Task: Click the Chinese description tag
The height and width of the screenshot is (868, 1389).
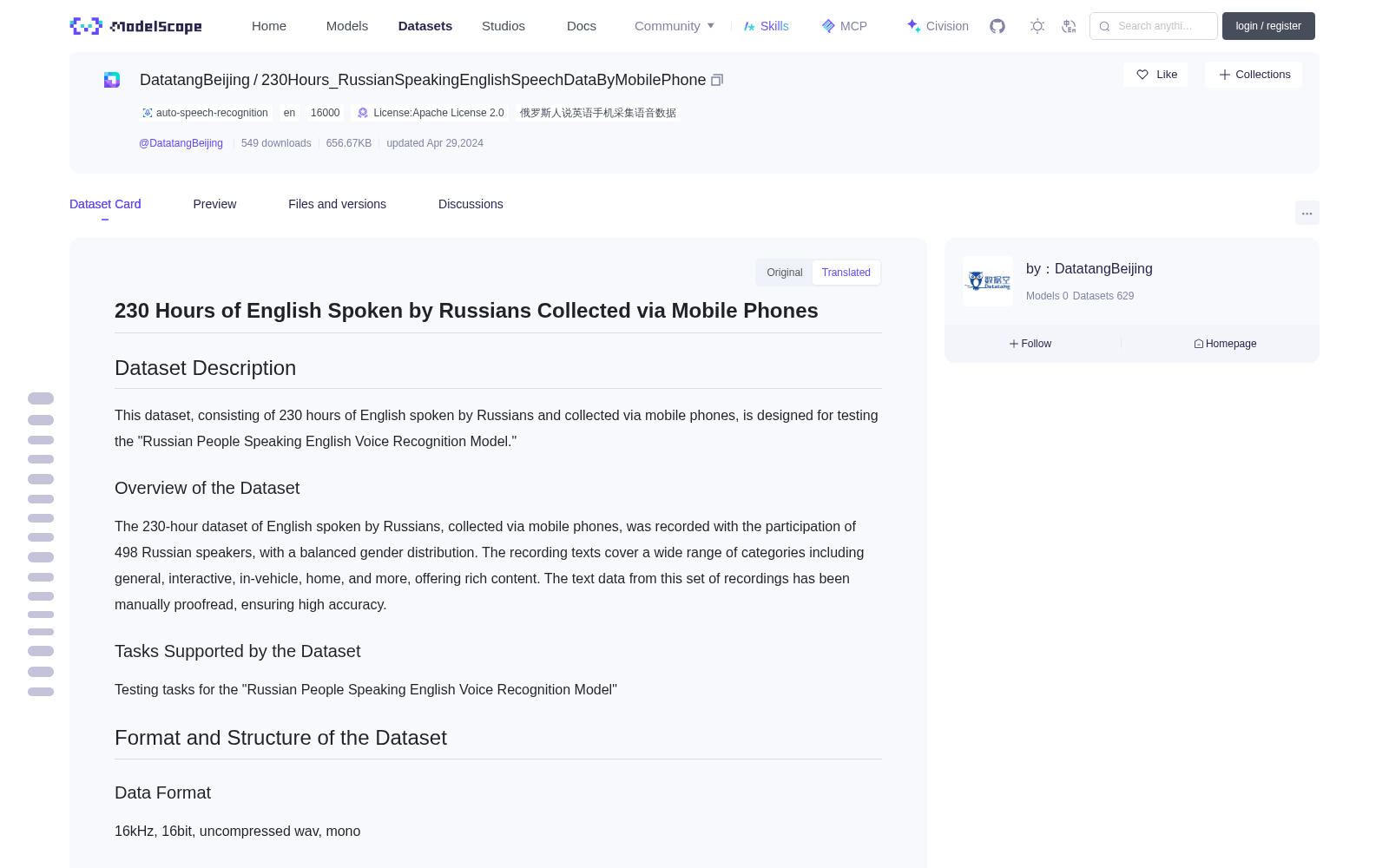Action: [598, 113]
